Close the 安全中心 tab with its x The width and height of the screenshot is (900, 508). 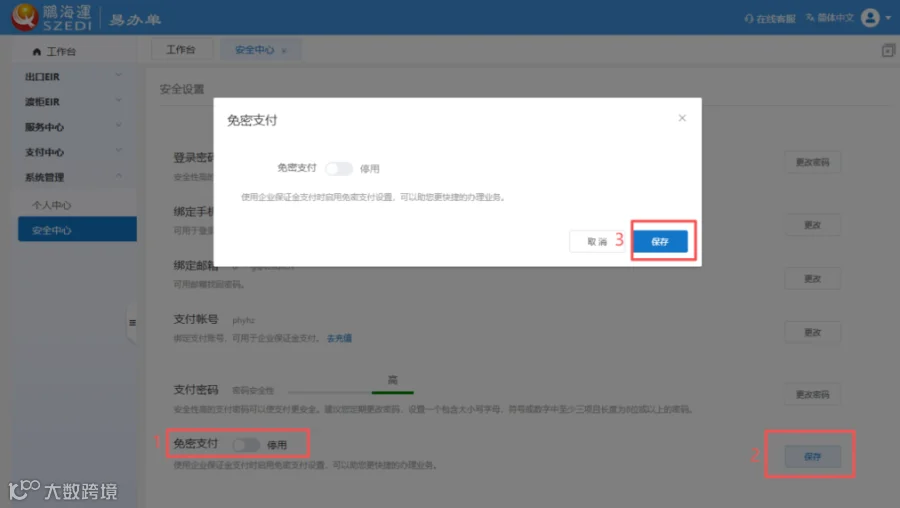coord(284,51)
